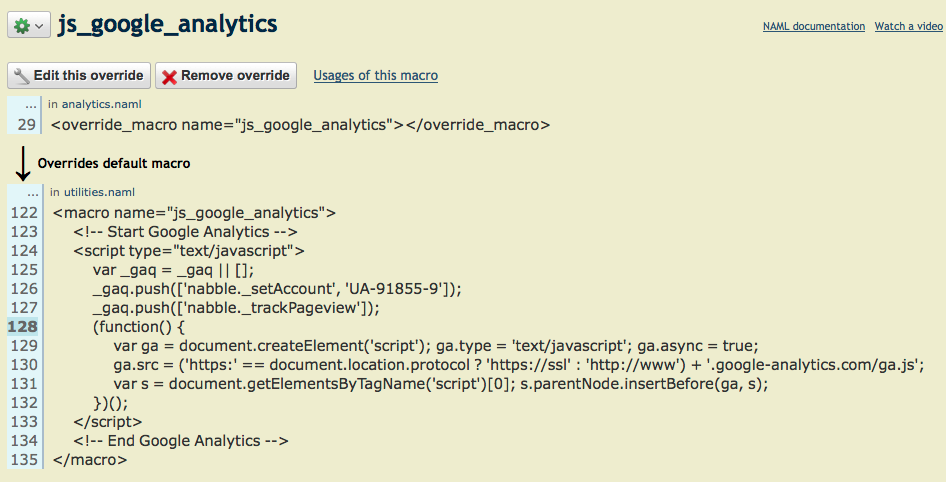Screen dimensions: 946x482
Task: Click line number 130
Action: pyautogui.click(x=23, y=365)
